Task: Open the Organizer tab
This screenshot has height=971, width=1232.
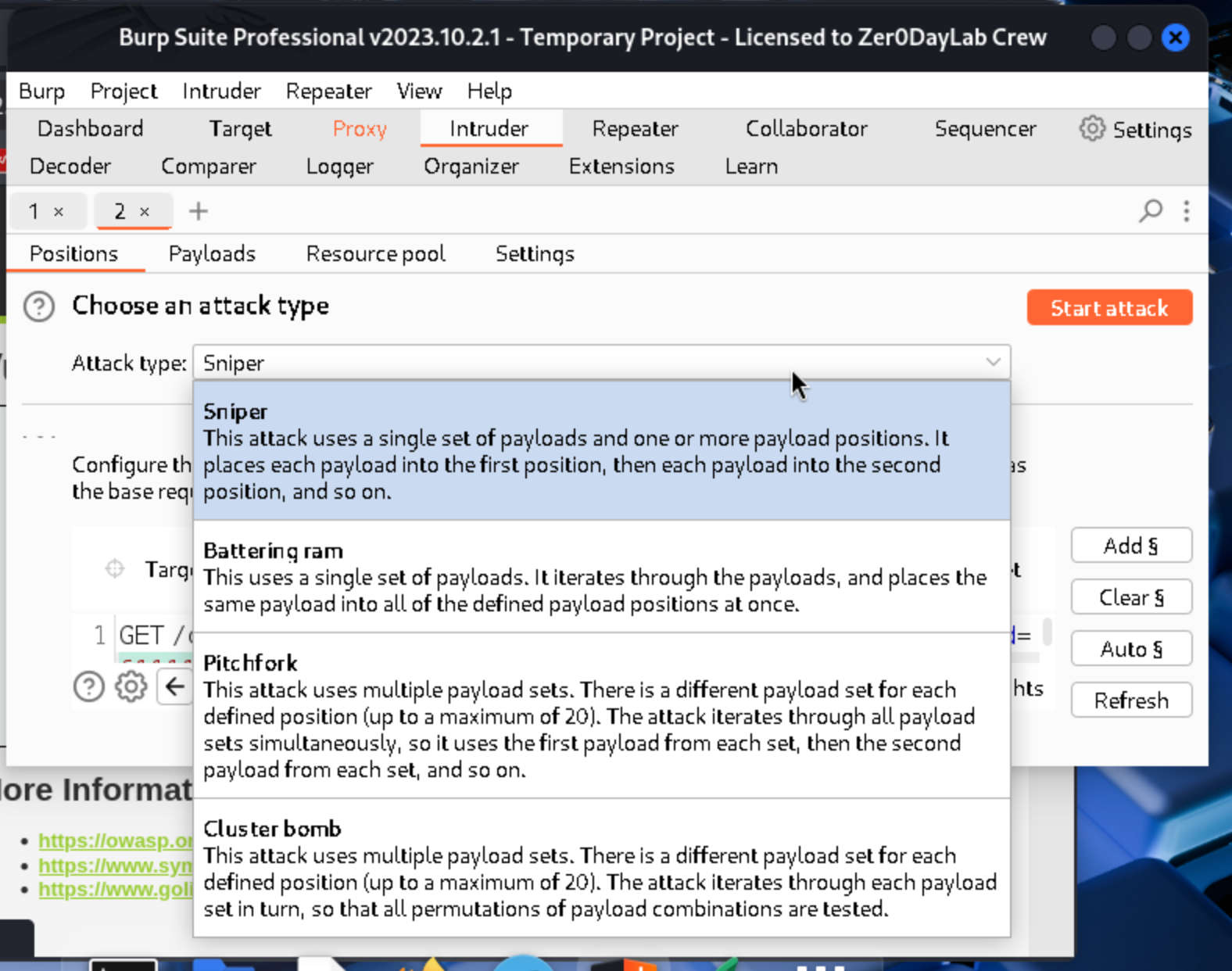Action: pyautogui.click(x=471, y=167)
